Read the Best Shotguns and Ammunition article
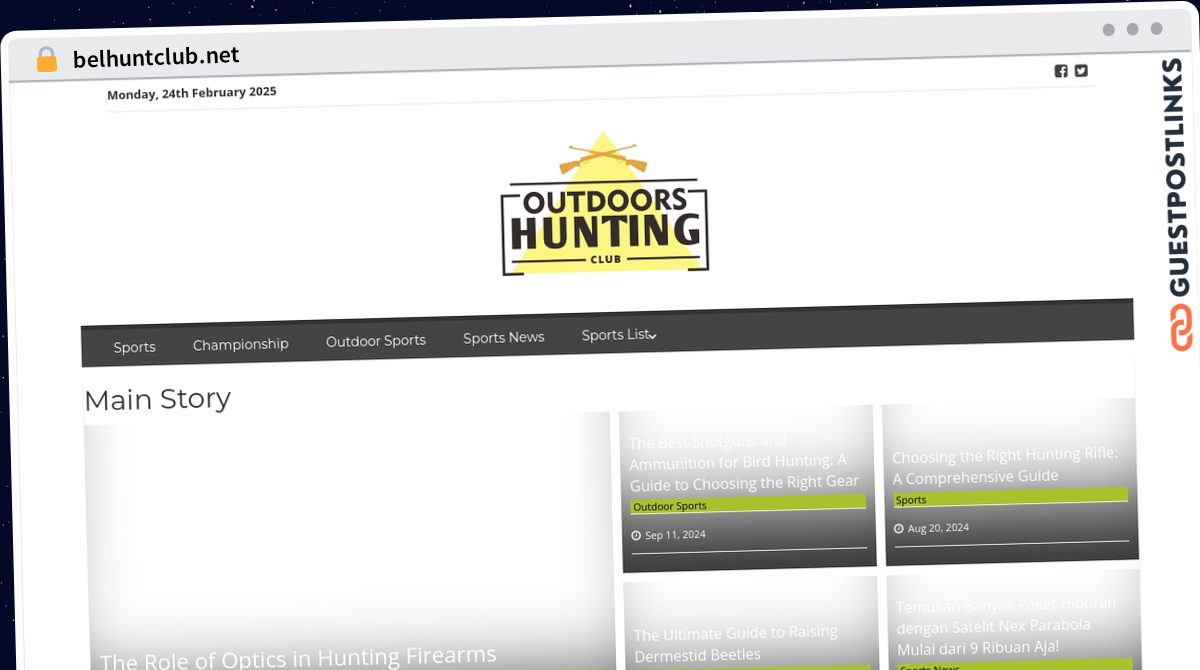 coord(744,462)
